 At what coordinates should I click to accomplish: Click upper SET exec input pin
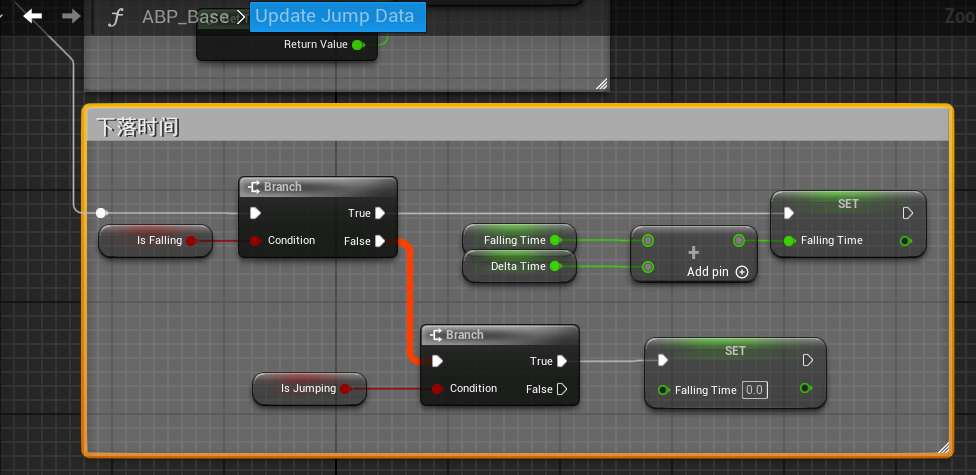789,214
